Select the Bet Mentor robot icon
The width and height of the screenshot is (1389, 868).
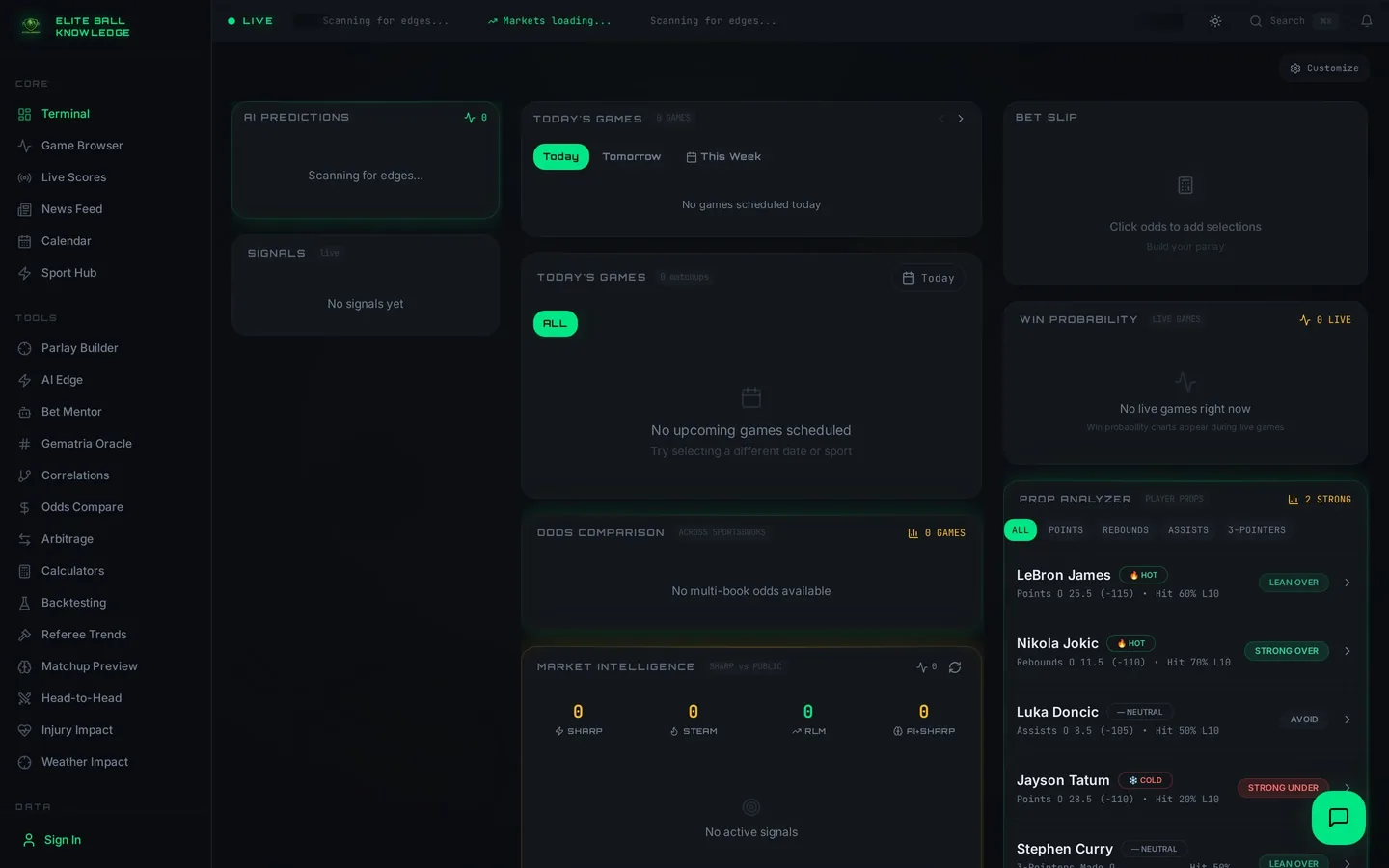click(x=24, y=412)
